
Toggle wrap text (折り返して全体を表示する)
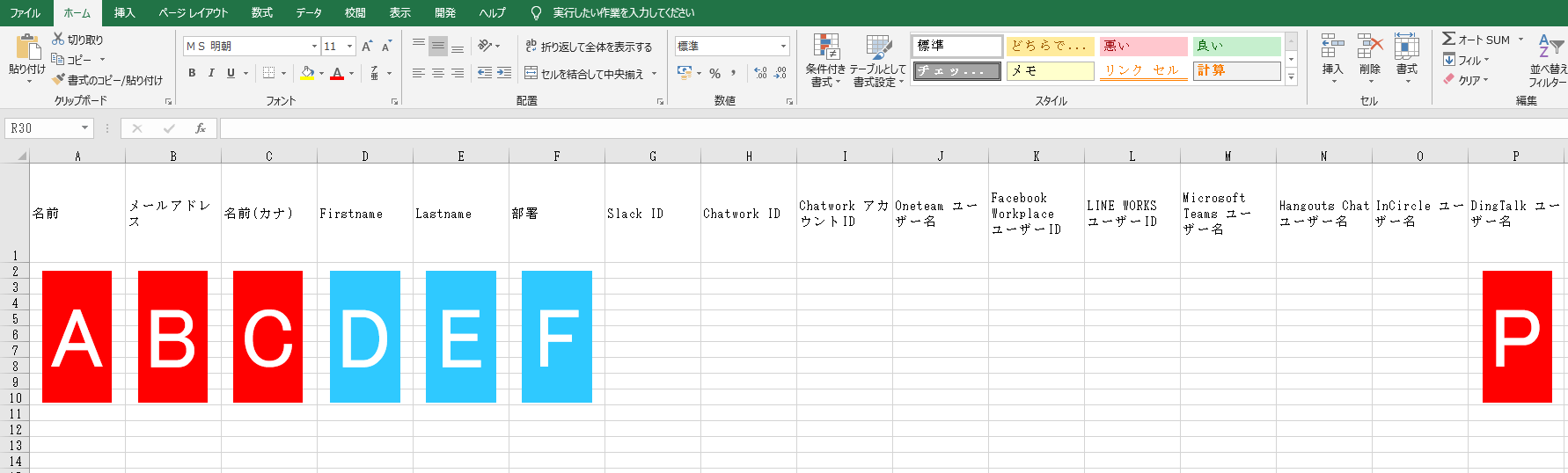(588, 47)
